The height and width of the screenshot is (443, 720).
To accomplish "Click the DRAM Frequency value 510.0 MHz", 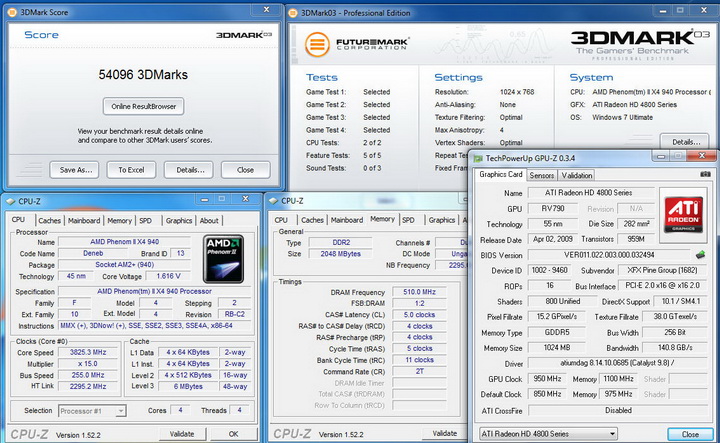I will tap(419, 292).
